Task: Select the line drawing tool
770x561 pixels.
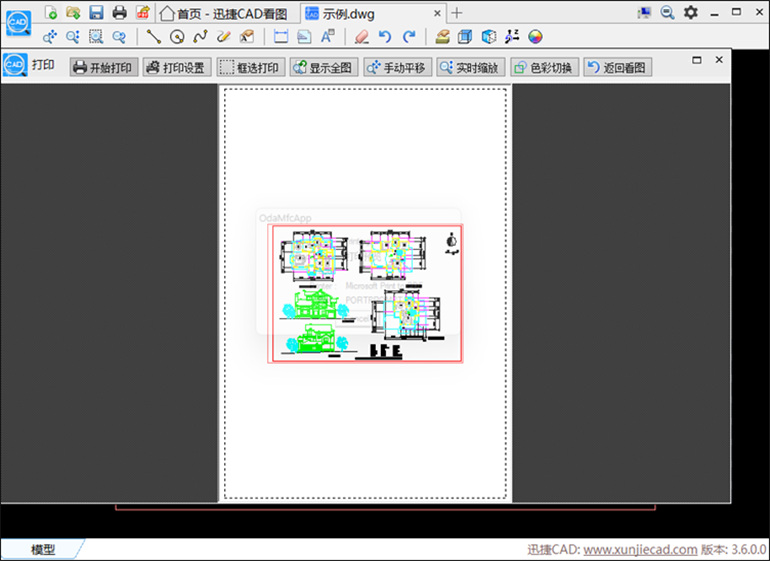Action: click(x=154, y=37)
